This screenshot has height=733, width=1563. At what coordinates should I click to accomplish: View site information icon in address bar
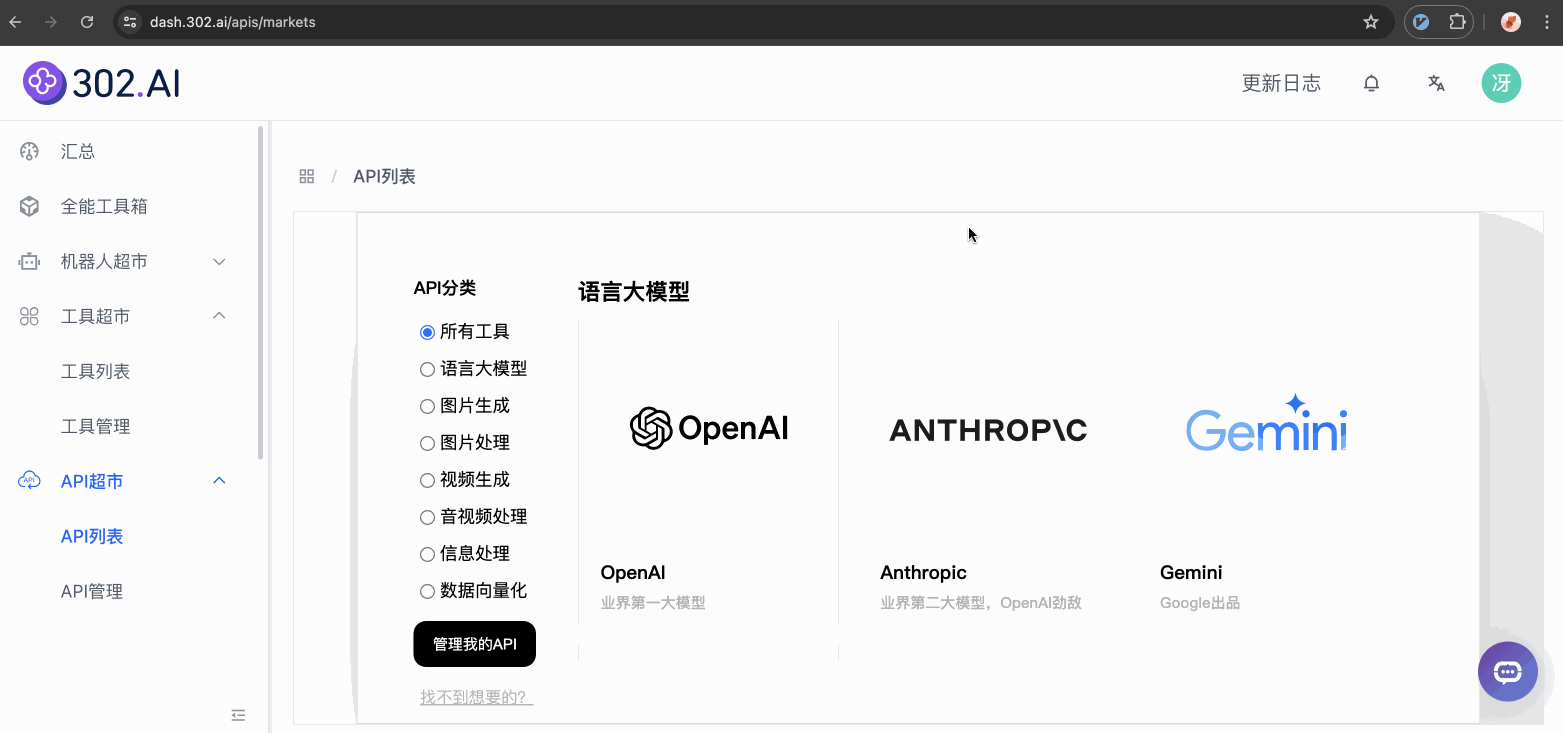point(130,22)
